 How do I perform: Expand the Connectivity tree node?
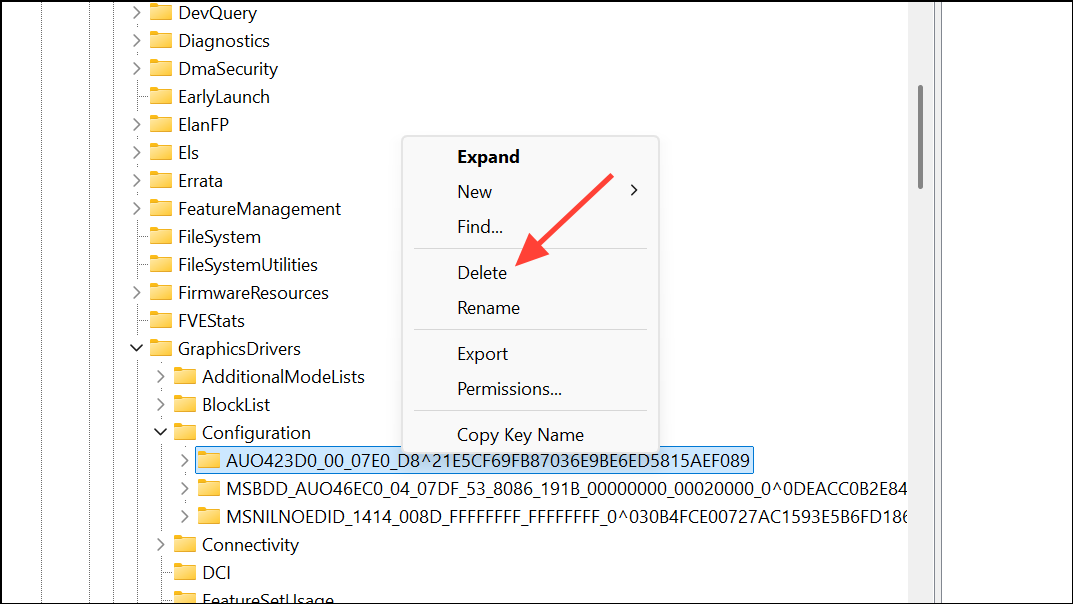pos(161,545)
